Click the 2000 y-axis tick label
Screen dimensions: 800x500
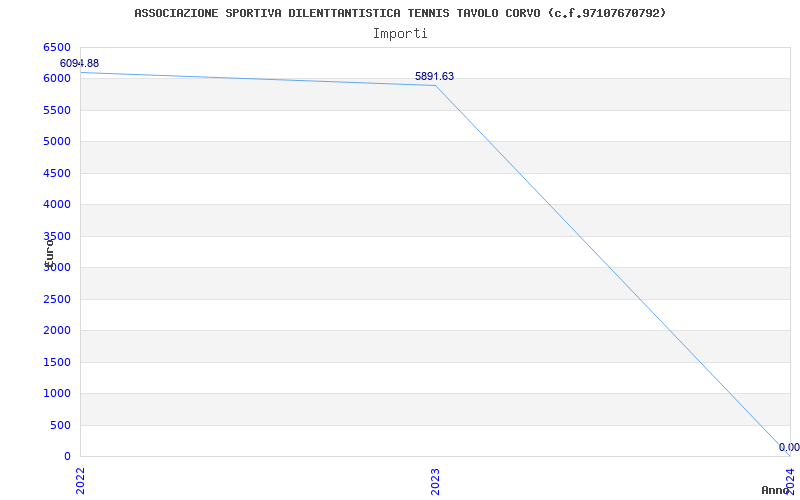point(57,331)
